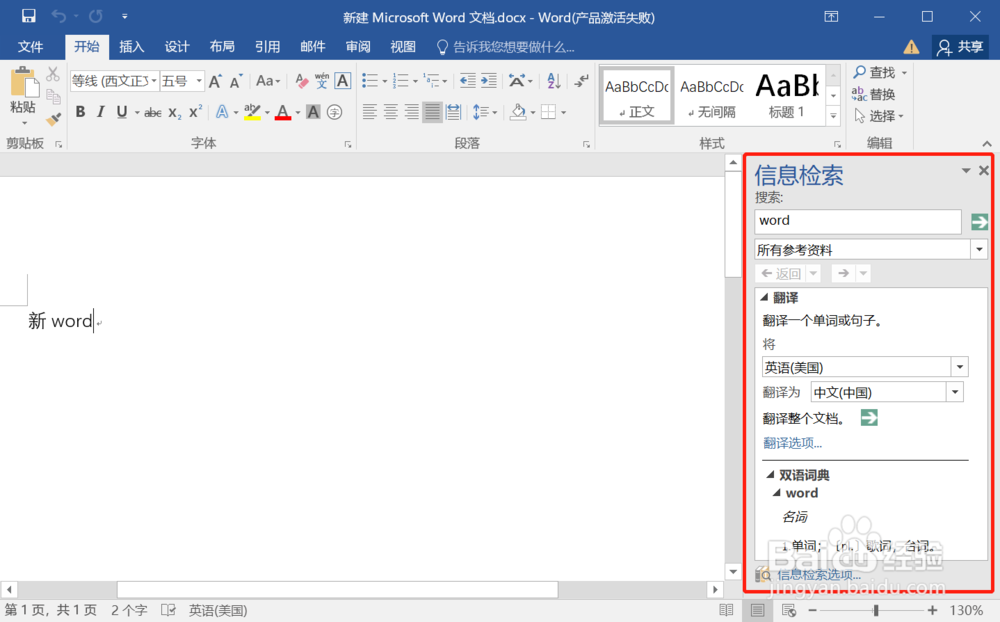Open the font name dropdown
Viewport: 1000px width, 622px height.
click(154, 81)
